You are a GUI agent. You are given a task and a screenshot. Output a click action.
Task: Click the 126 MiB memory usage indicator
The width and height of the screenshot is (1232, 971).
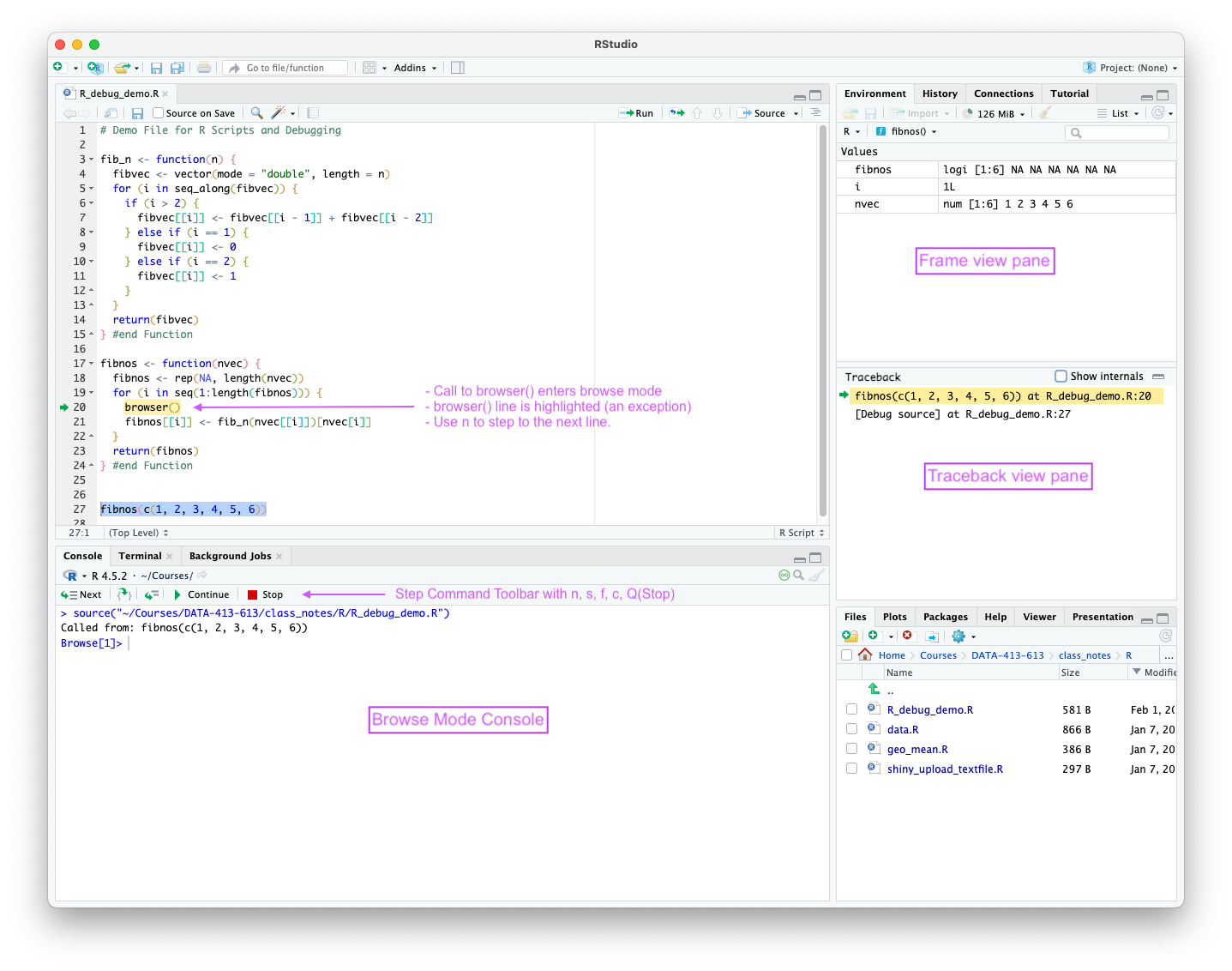[x=995, y=112]
